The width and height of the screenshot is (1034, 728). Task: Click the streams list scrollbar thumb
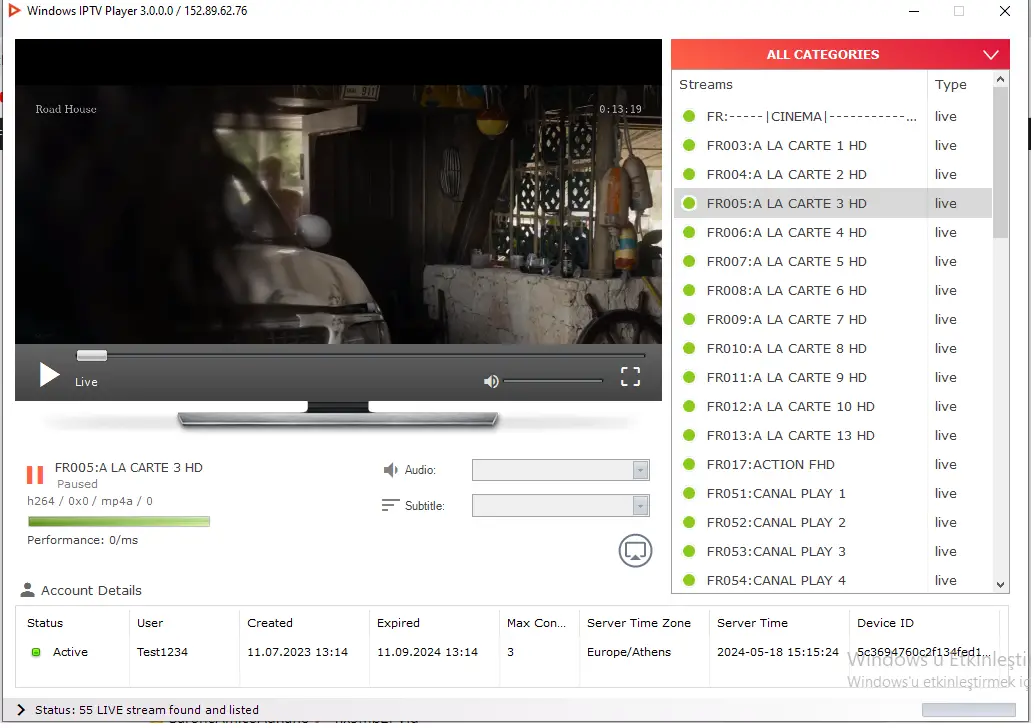point(1002,162)
